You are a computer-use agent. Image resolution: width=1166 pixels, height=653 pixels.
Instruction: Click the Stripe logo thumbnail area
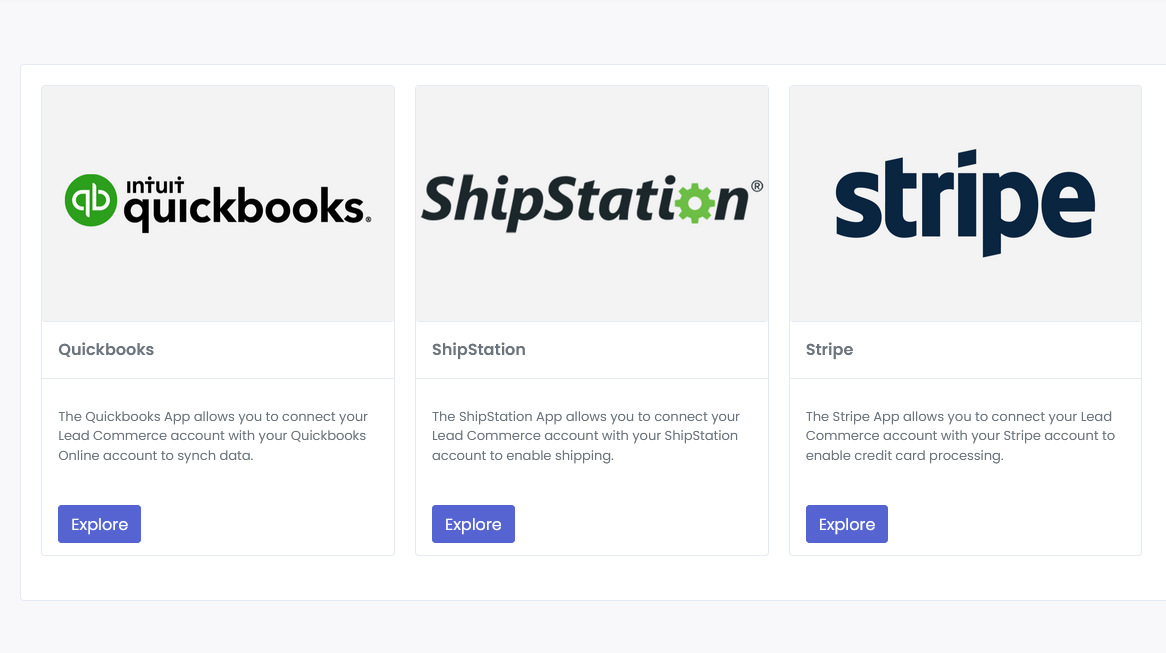964,202
